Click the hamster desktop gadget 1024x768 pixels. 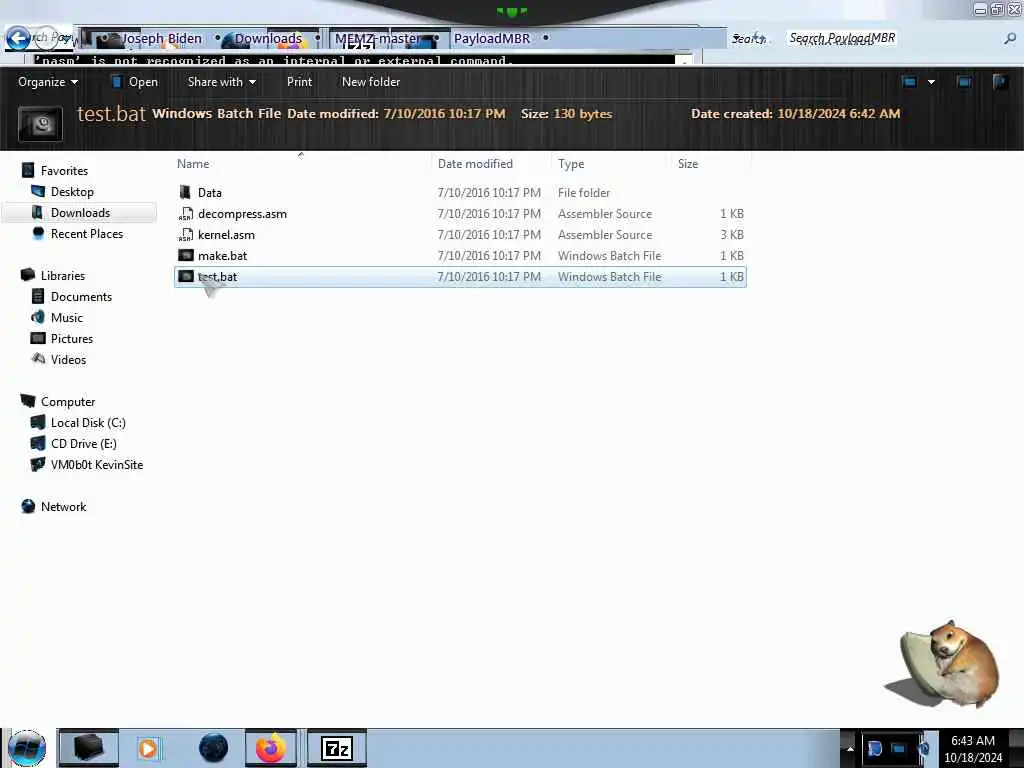(x=942, y=664)
